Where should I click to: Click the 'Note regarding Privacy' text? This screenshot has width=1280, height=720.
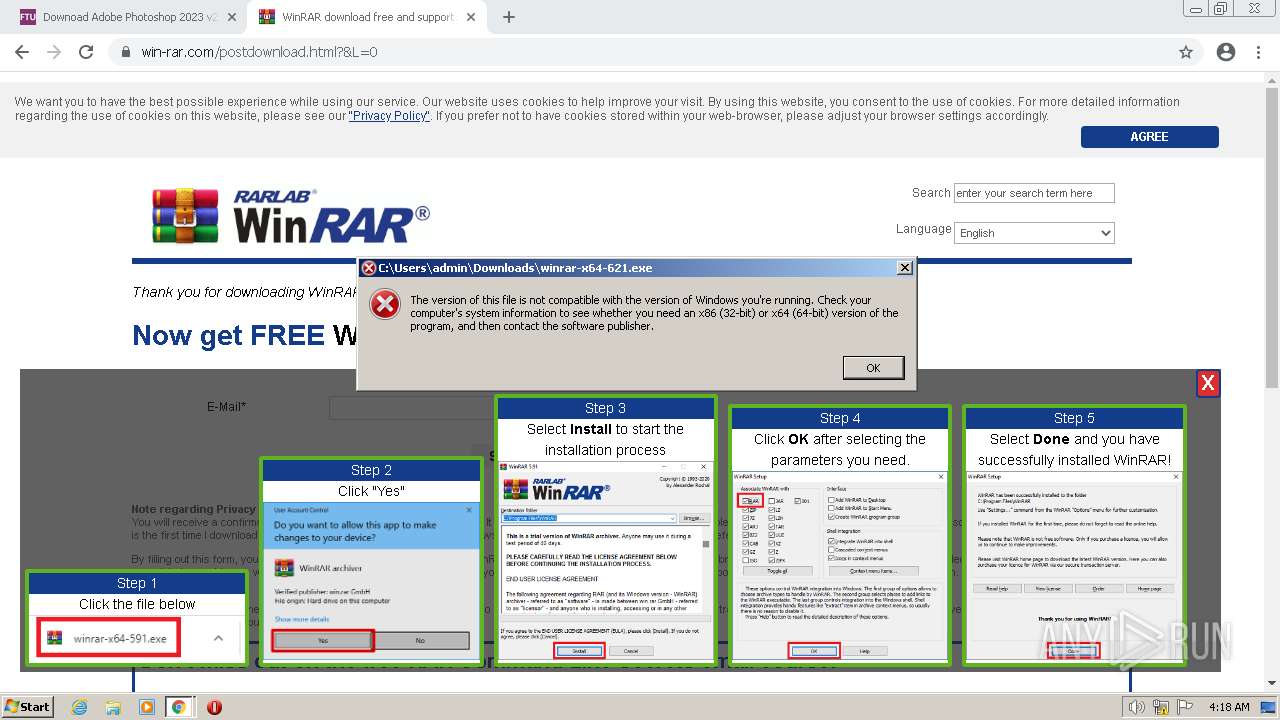click(x=194, y=509)
